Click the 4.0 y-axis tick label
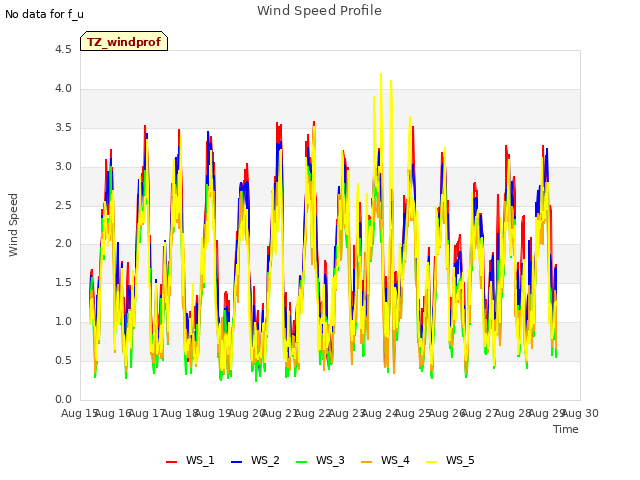 pyautogui.click(x=63, y=89)
